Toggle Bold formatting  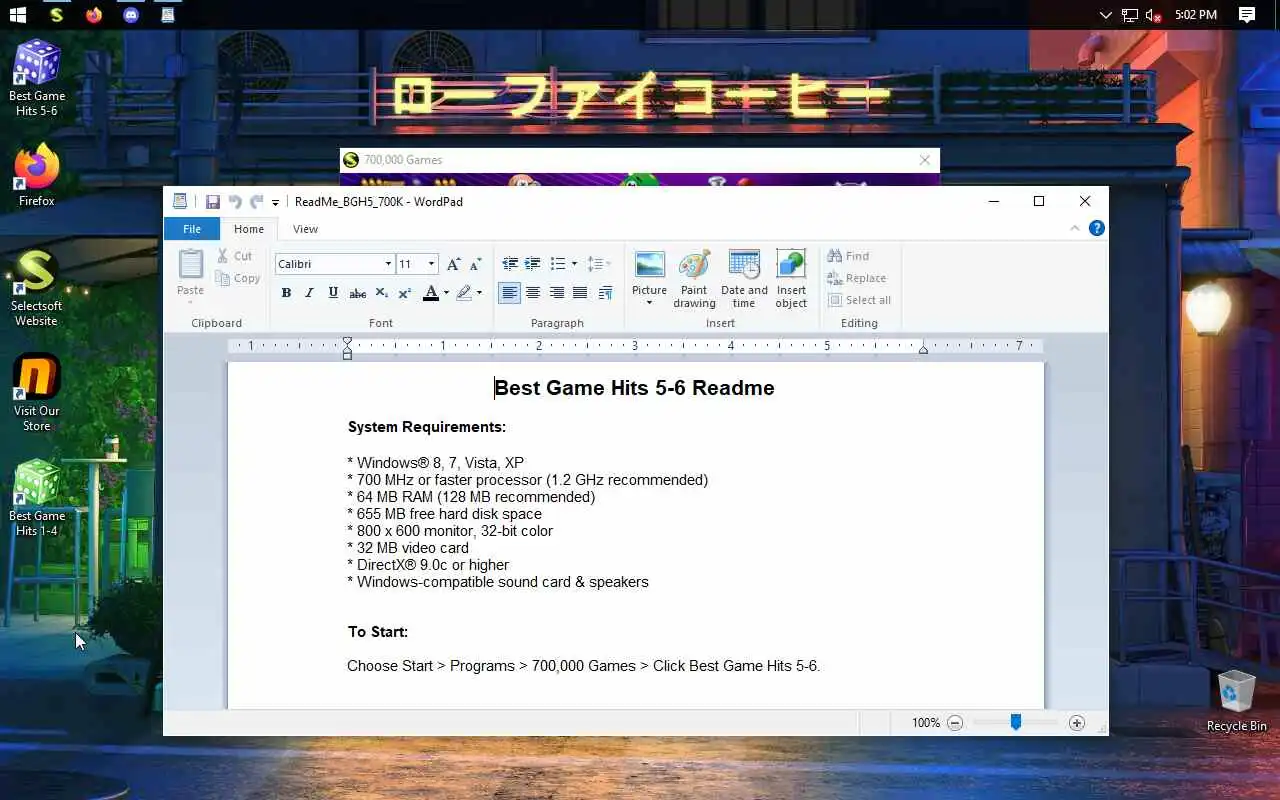point(286,293)
